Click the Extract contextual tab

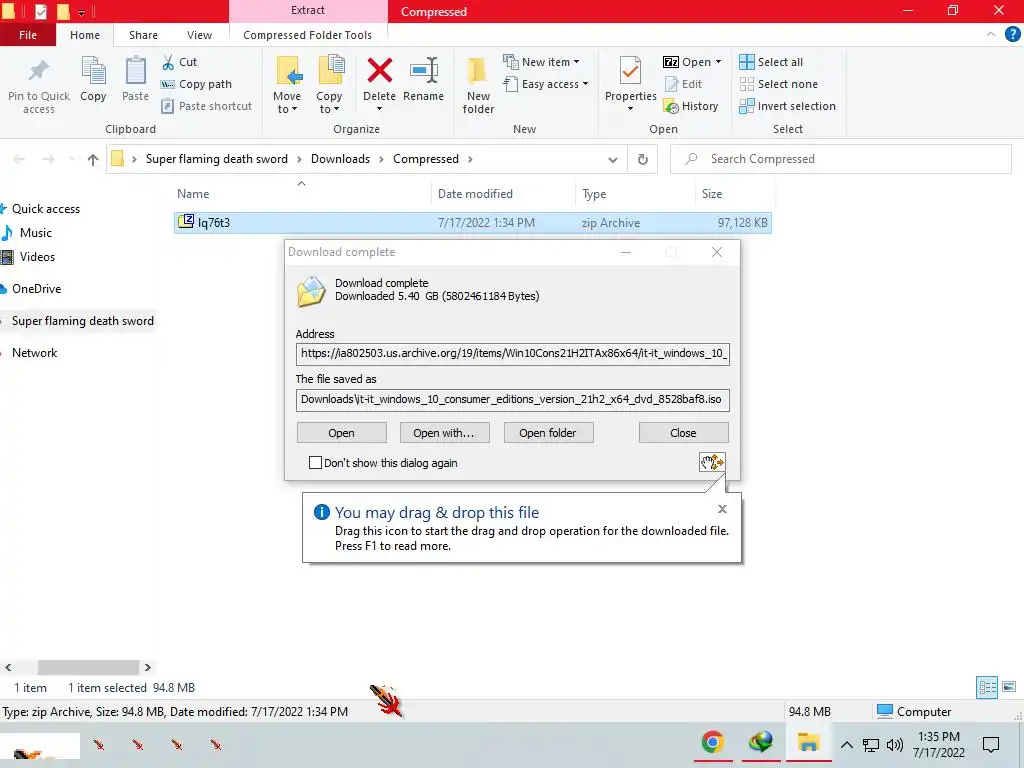tap(308, 10)
